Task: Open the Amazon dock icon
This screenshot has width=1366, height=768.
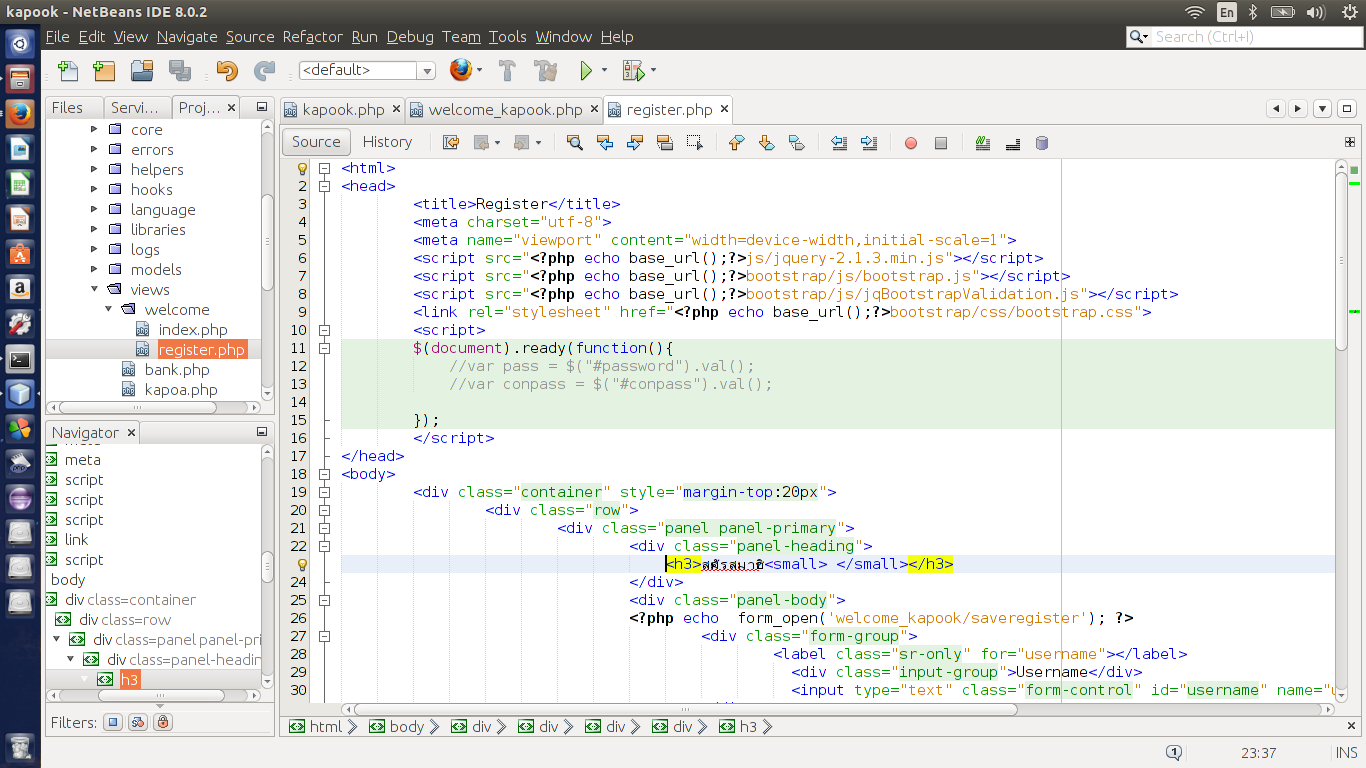Action: 20,289
